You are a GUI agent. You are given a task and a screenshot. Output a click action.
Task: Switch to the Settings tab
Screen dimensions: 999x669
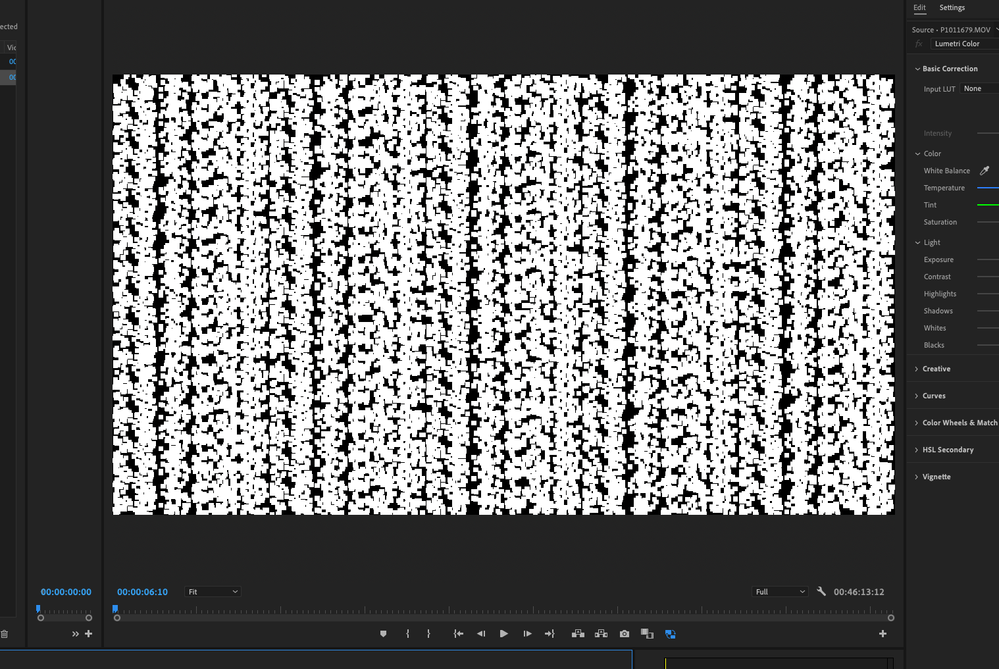point(952,8)
